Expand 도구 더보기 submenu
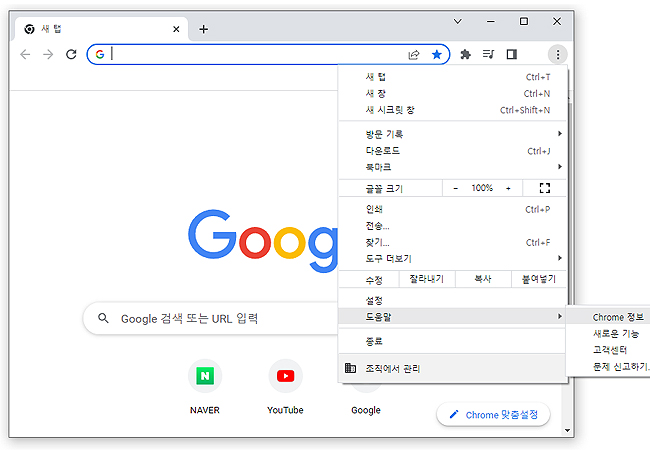 [x=453, y=259]
